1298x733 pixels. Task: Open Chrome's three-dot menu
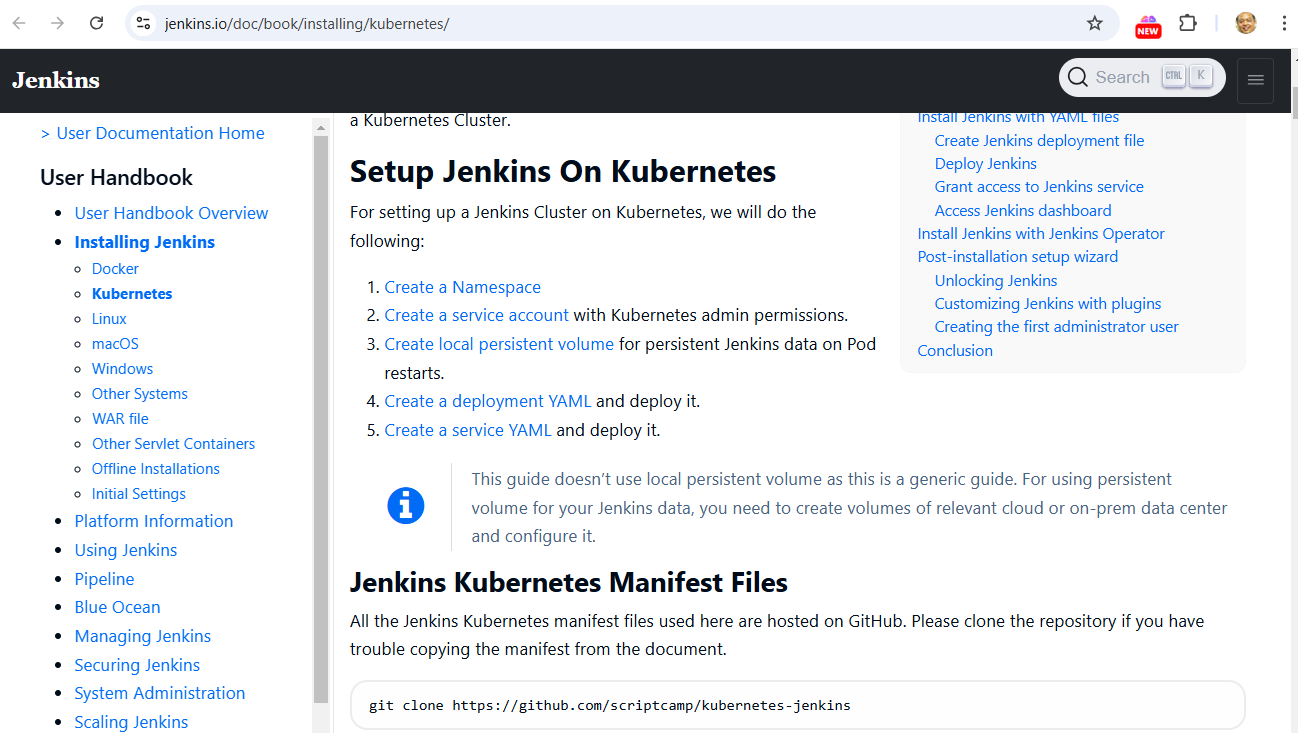click(x=1284, y=23)
